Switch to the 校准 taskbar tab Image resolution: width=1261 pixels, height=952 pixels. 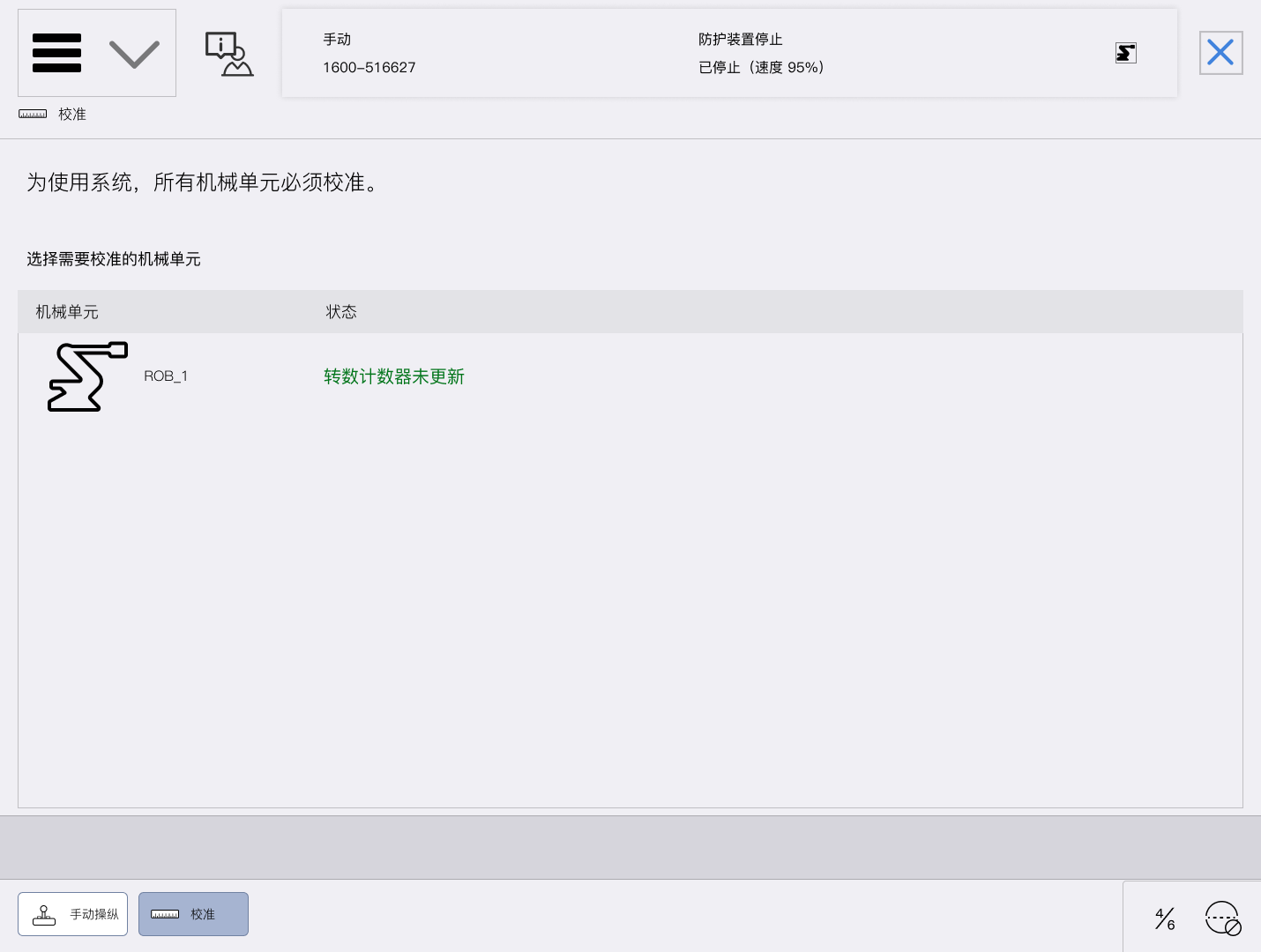tap(193, 914)
